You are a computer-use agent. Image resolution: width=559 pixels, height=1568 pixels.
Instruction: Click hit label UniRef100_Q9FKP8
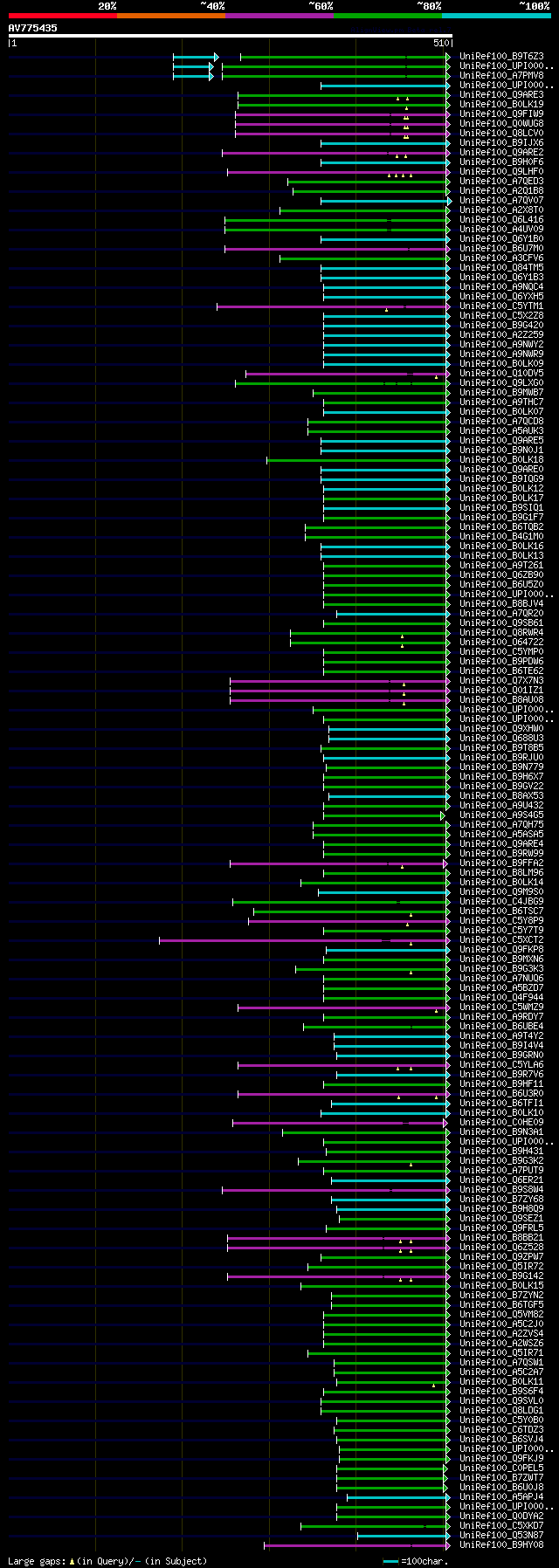[501, 950]
